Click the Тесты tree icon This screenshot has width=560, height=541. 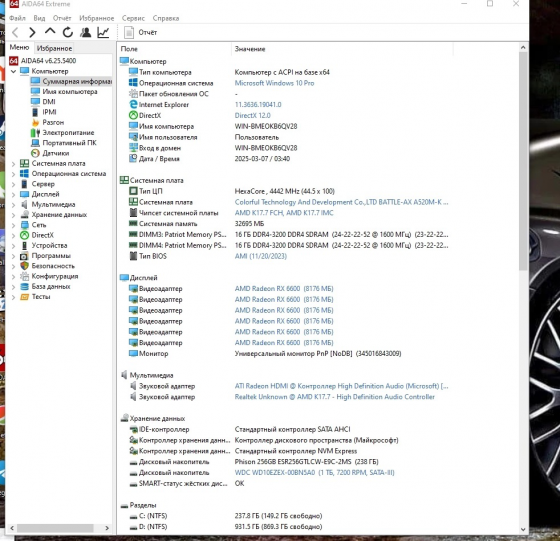tap(24, 297)
